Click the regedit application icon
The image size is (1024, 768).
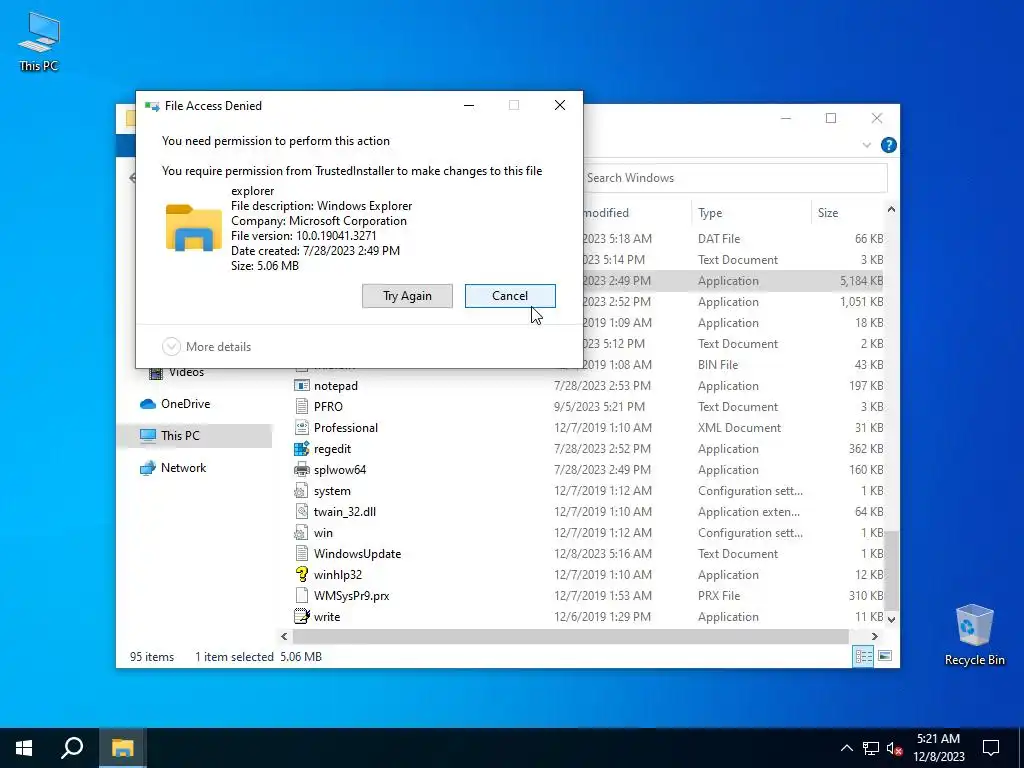(301, 449)
